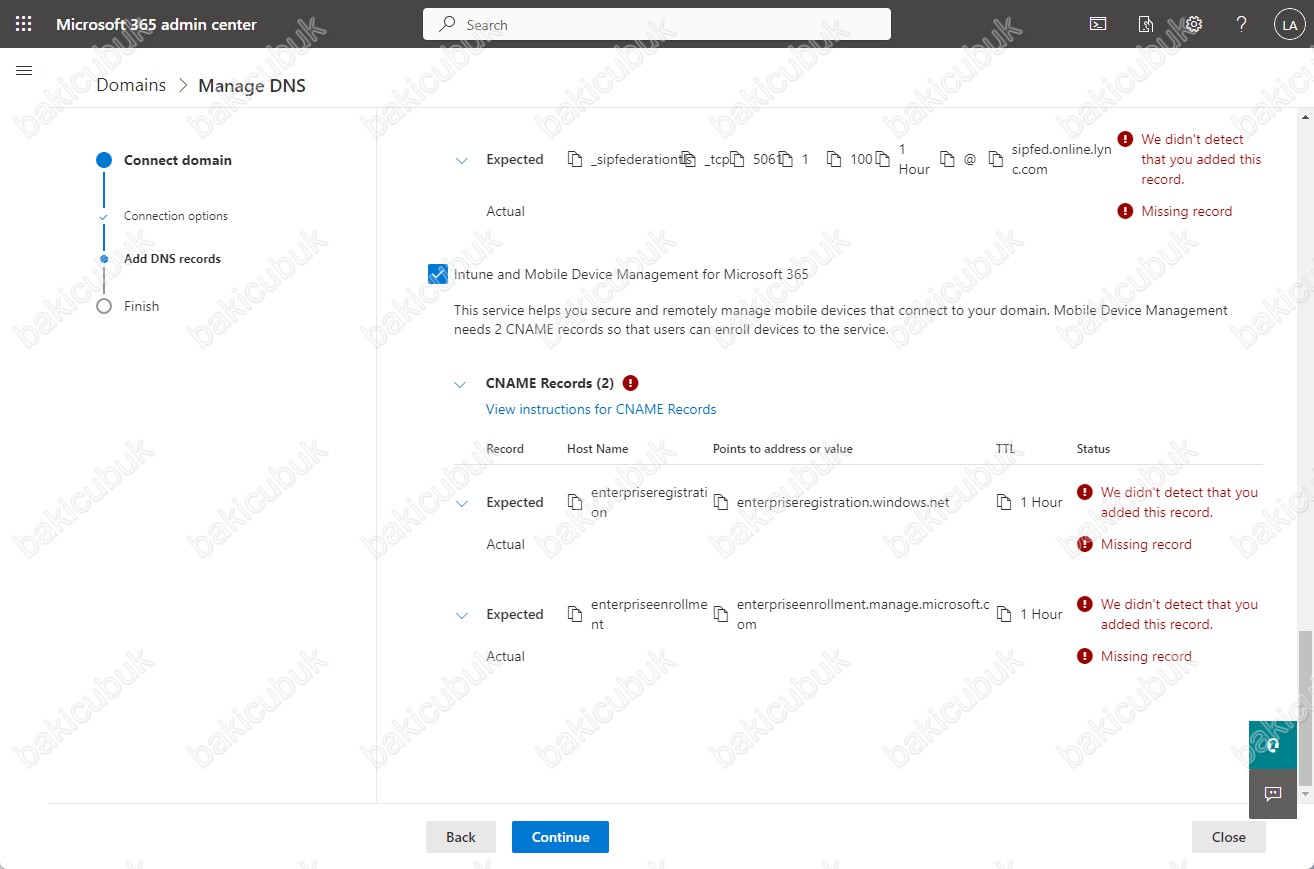Click the TTL column header
The image size is (1314, 869).
pos(1005,449)
